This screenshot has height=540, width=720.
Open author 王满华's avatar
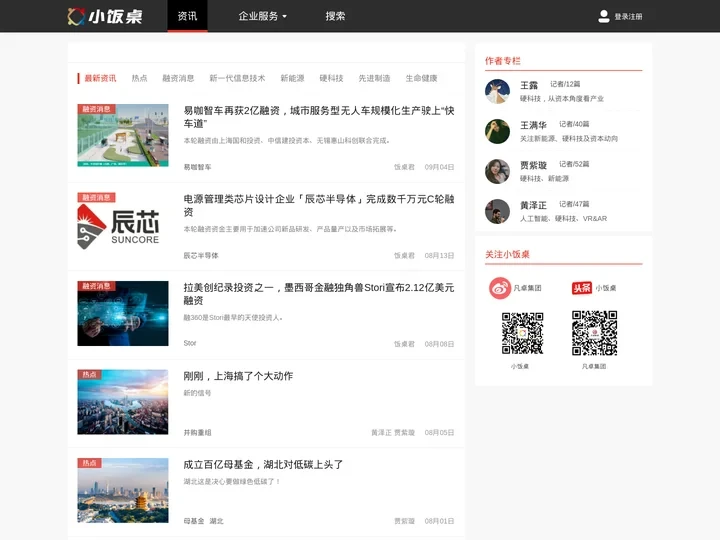(x=497, y=131)
